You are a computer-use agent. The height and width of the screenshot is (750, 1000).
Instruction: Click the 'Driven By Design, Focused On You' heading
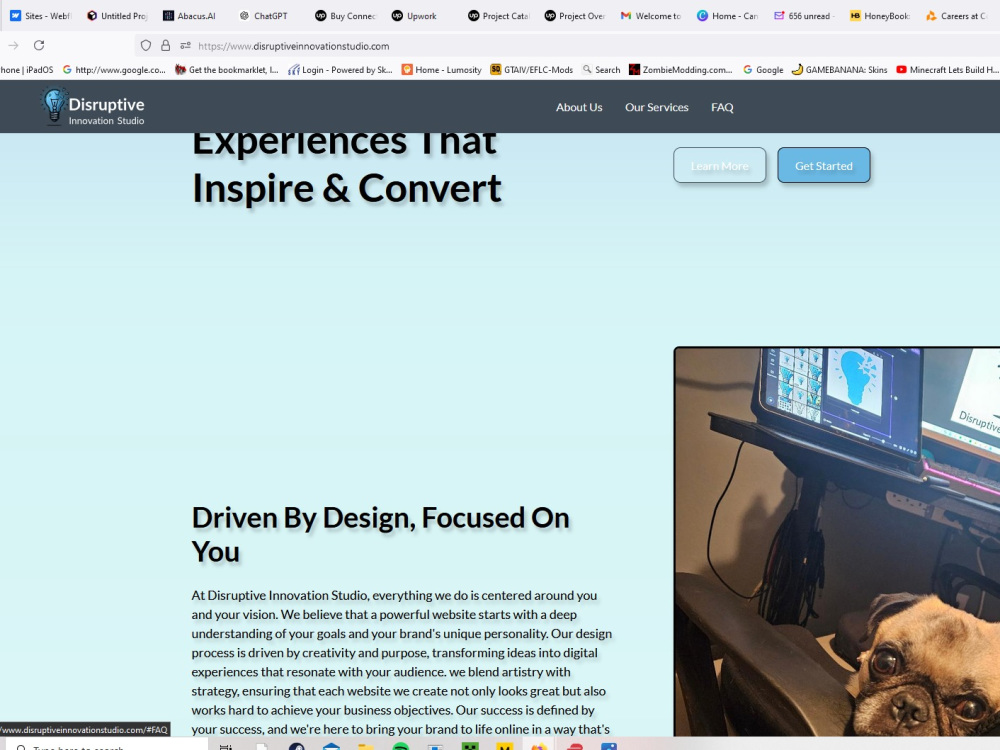(x=381, y=534)
